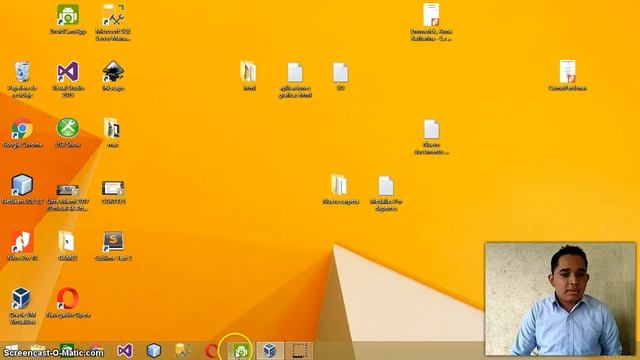Launch the Inkscape desktop shortcut
Screen dimensions: 640x360
point(113,76)
